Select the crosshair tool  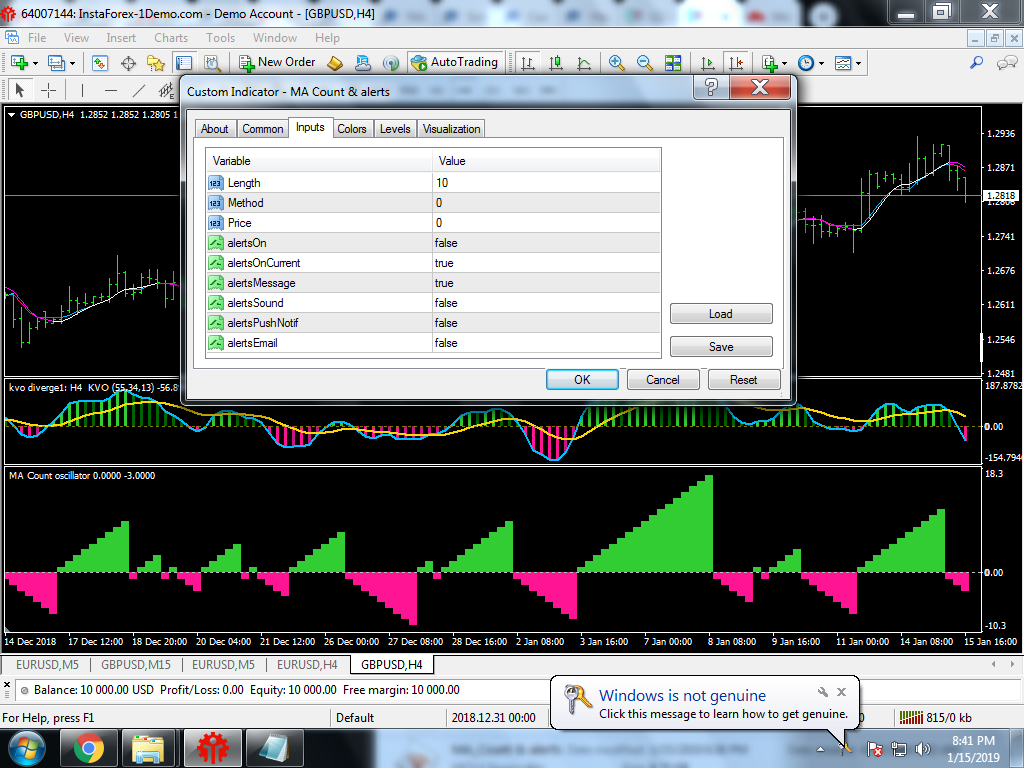point(48,89)
